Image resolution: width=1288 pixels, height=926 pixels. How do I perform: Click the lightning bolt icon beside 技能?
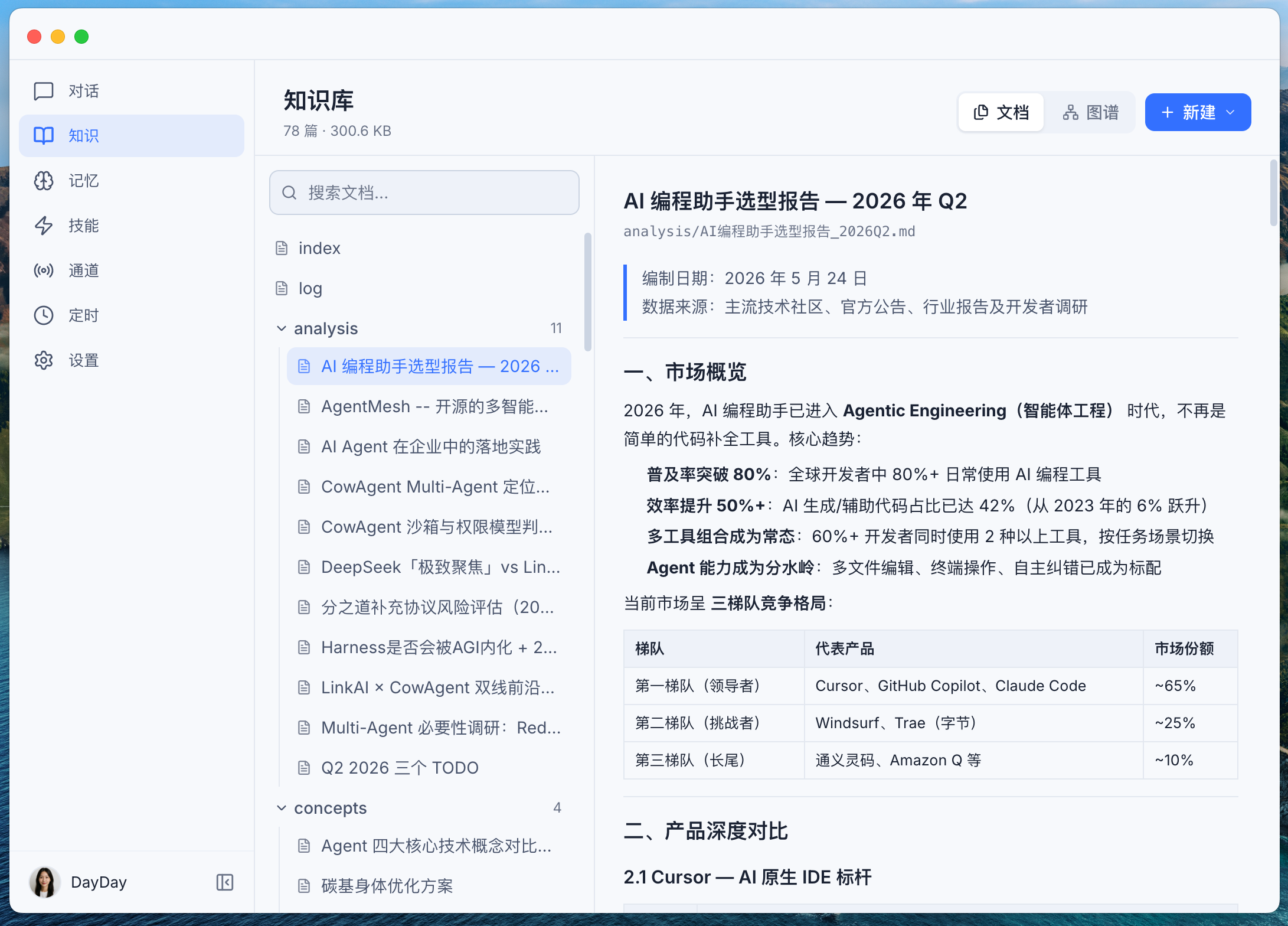tap(44, 226)
